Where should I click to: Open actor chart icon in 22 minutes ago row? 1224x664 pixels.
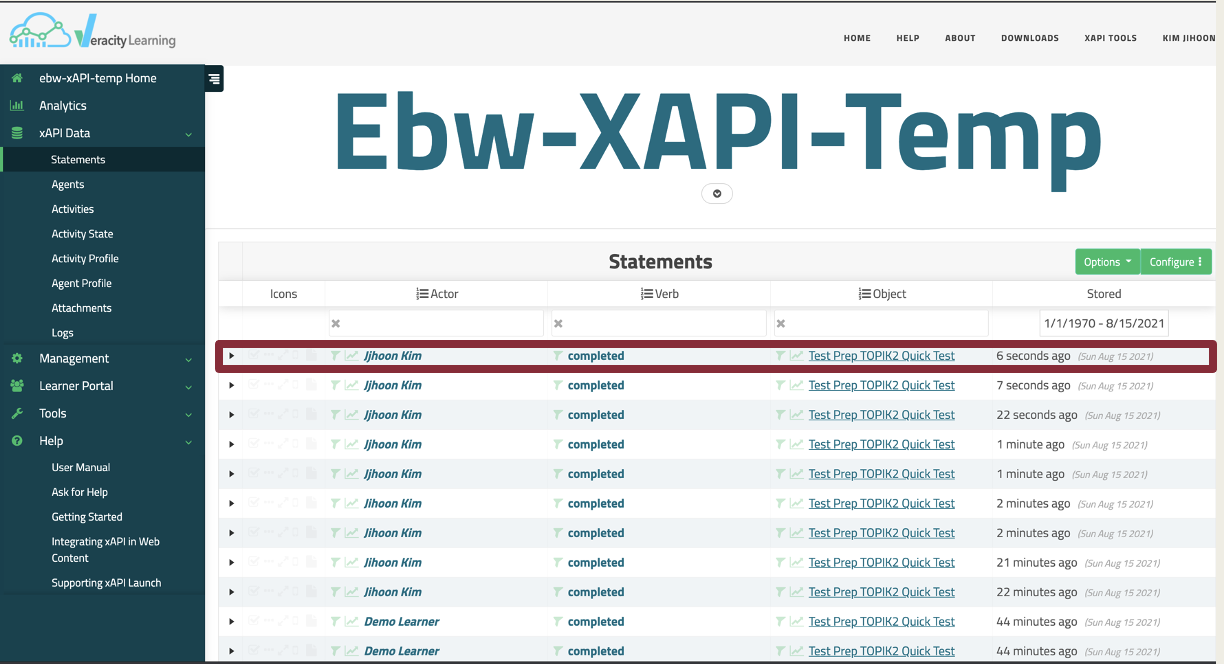[352, 592]
